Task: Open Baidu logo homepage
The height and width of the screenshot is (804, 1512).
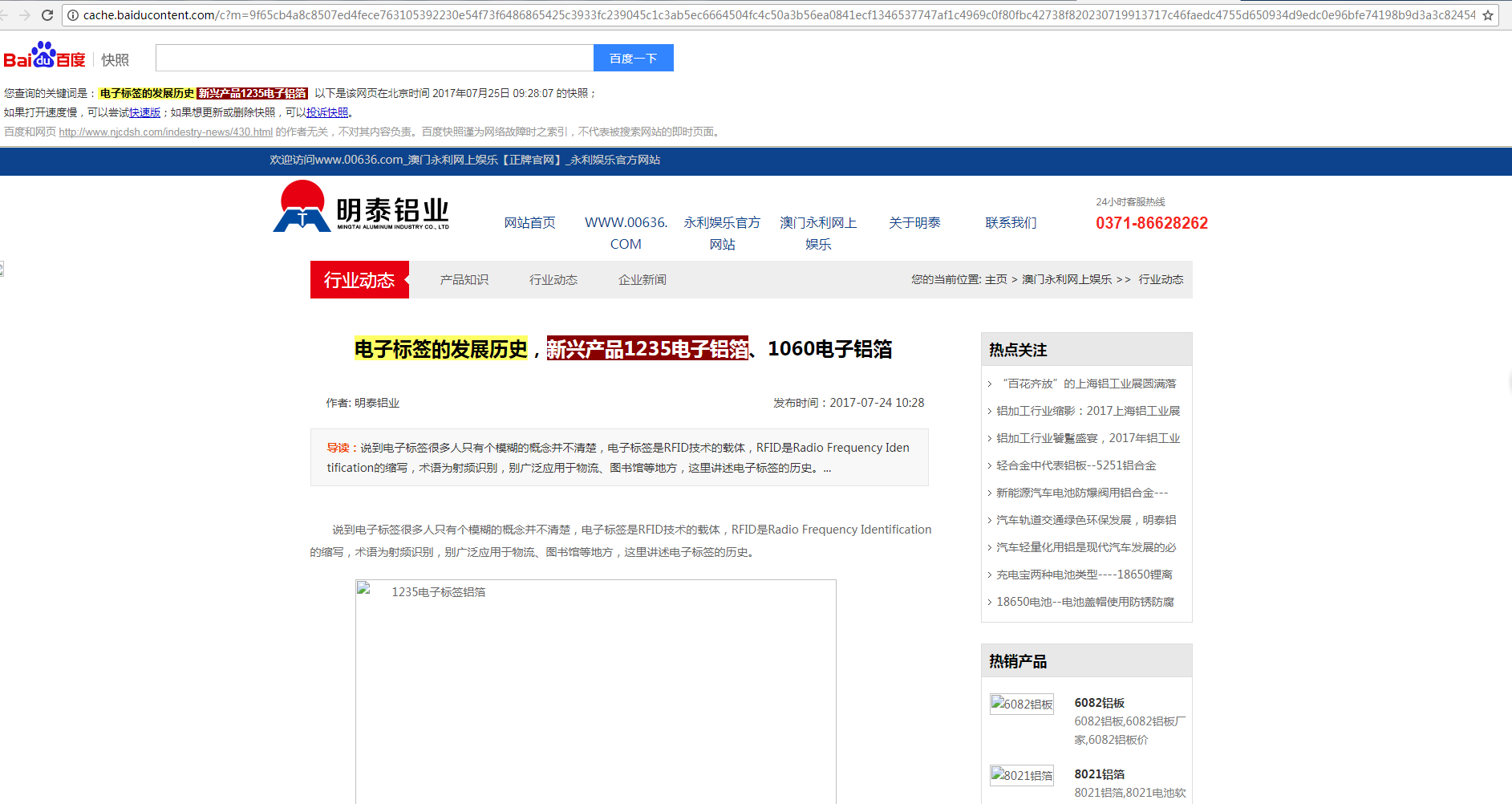Action: click(45, 55)
